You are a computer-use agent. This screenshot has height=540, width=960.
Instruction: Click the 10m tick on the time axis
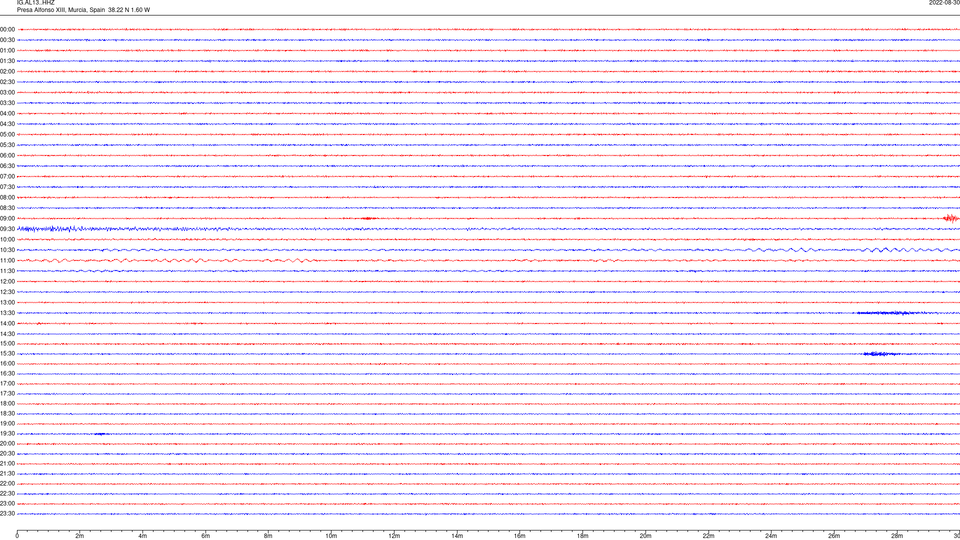pos(331,536)
